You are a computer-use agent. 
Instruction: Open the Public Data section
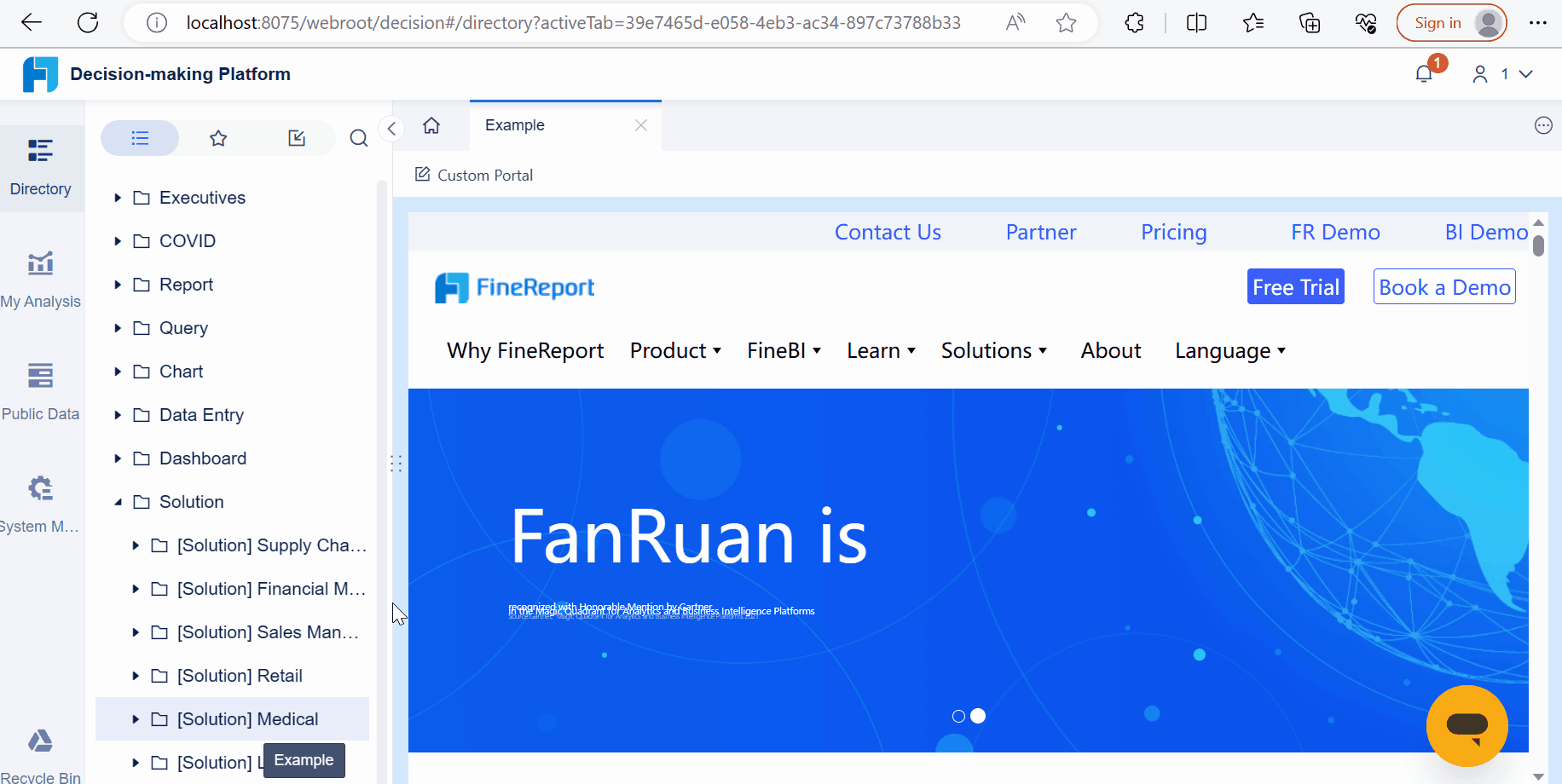pos(40,390)
